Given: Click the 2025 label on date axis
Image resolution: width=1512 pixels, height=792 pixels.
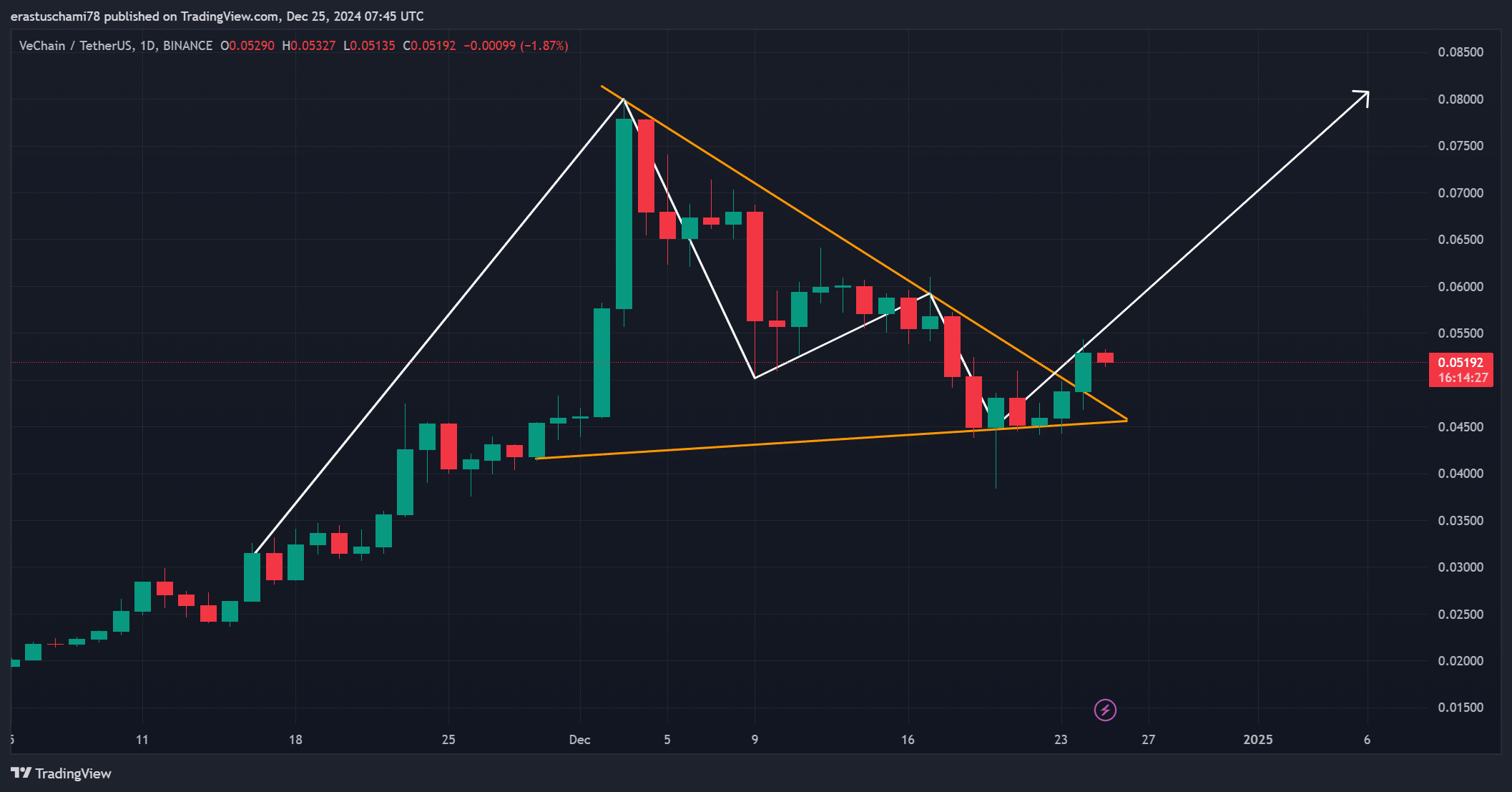Looking at the screenshot, I should pyautogui.click(x=1257, y=740).
